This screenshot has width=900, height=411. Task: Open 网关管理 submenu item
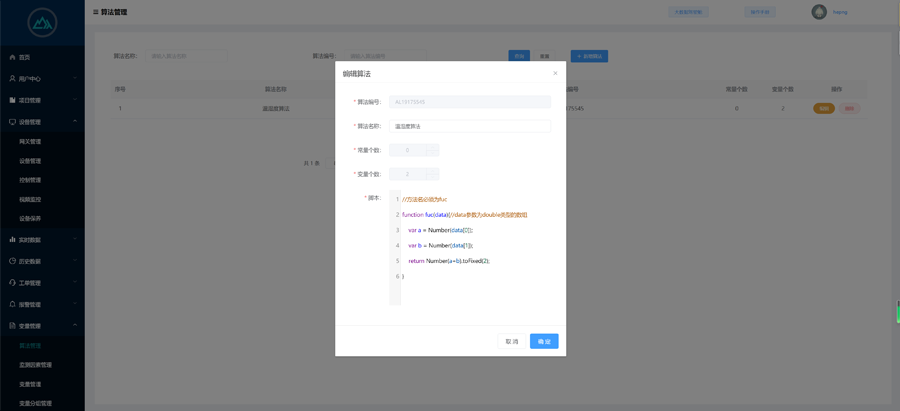click(x=30, y=142)
